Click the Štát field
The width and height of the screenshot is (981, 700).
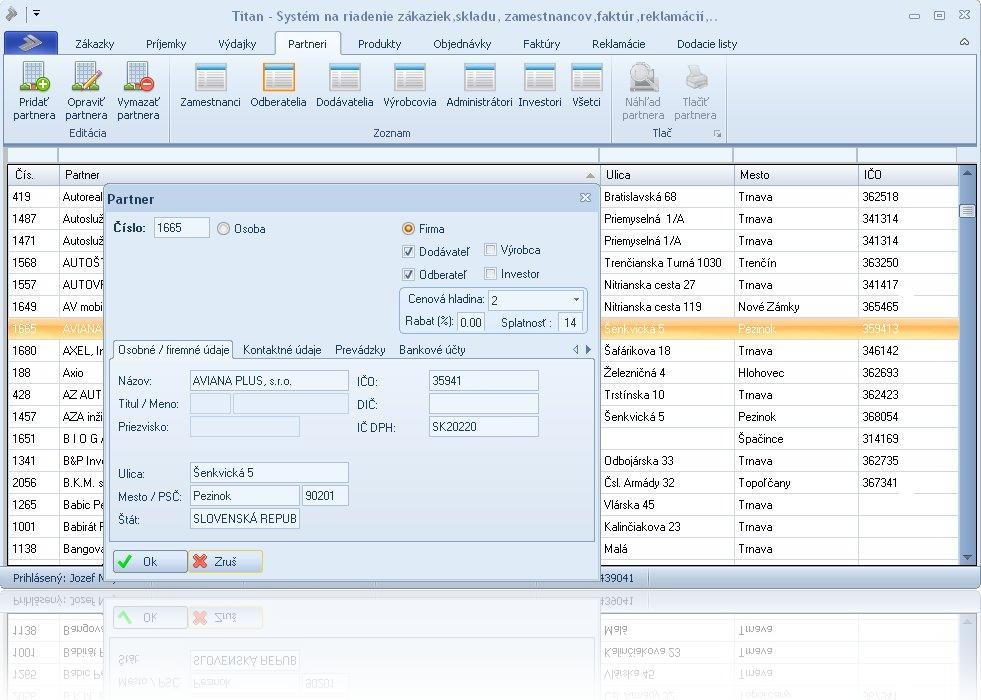pyautogui.click(x=245, y=519)
